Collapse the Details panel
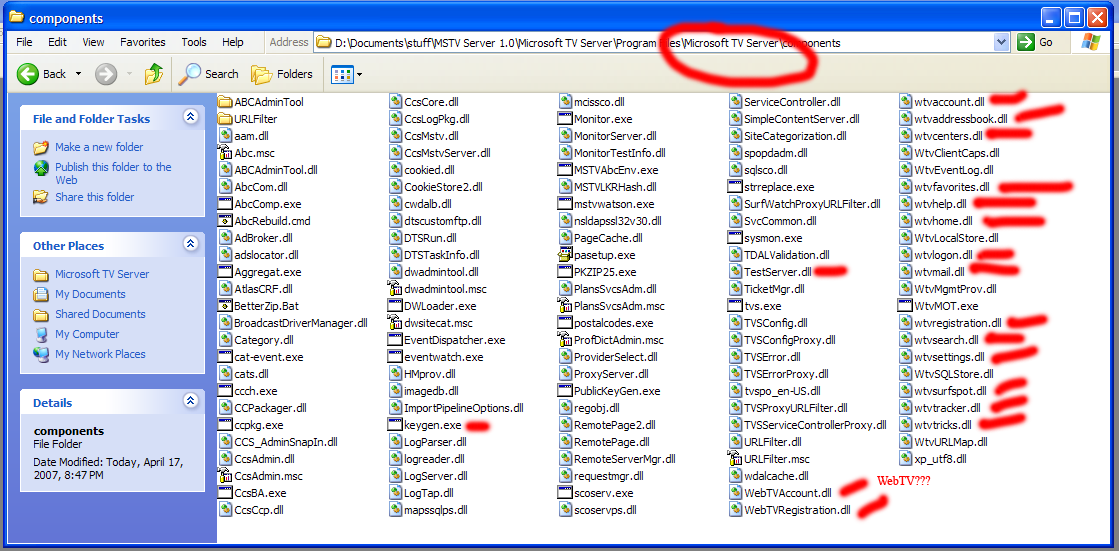 191,402
